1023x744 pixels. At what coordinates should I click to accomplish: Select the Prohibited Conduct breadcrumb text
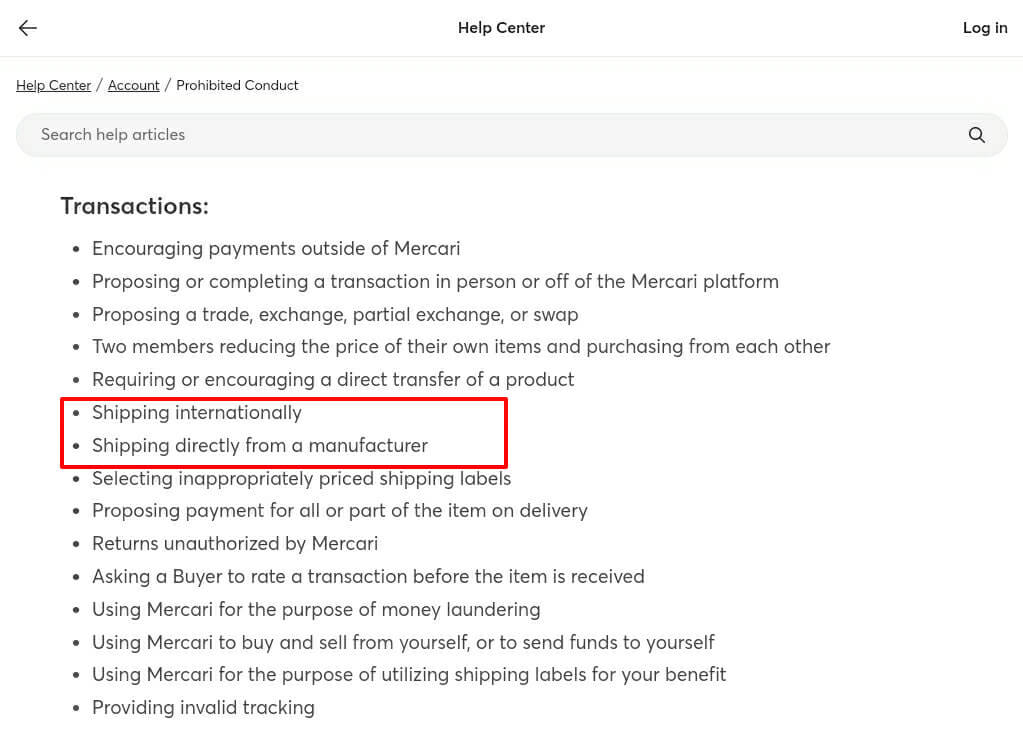237,85
